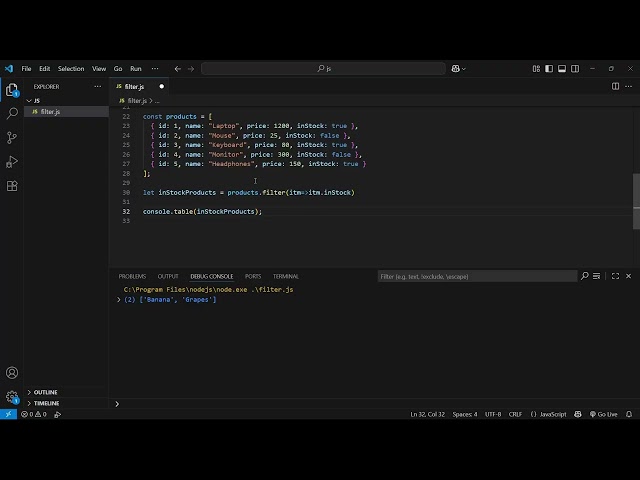Image resolution: width=640 pixels, height=480 pixels.
Task: Open the Copilot dropdown arrow
Action: (x=464, y=69)
